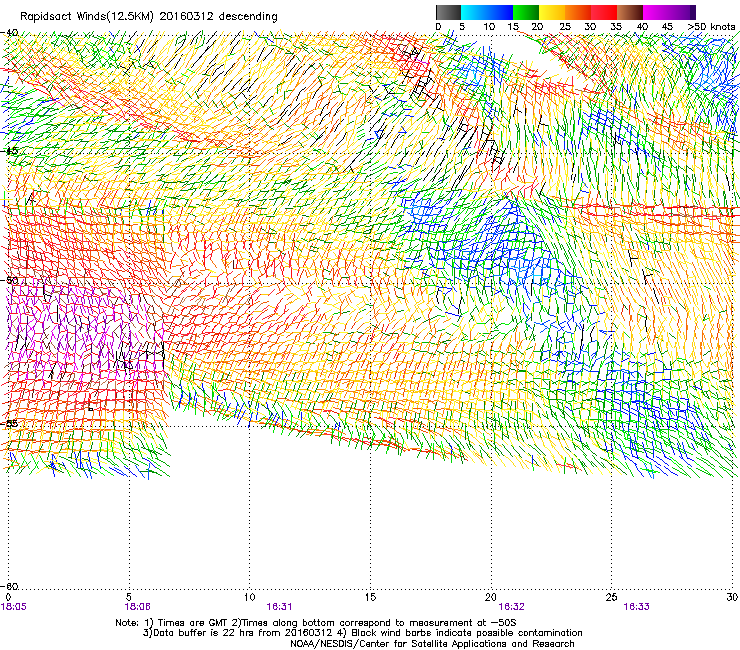Click the 'Times are GMT' note line
Image resolution: width=740 pixels, height=650 pixels.
316,623
